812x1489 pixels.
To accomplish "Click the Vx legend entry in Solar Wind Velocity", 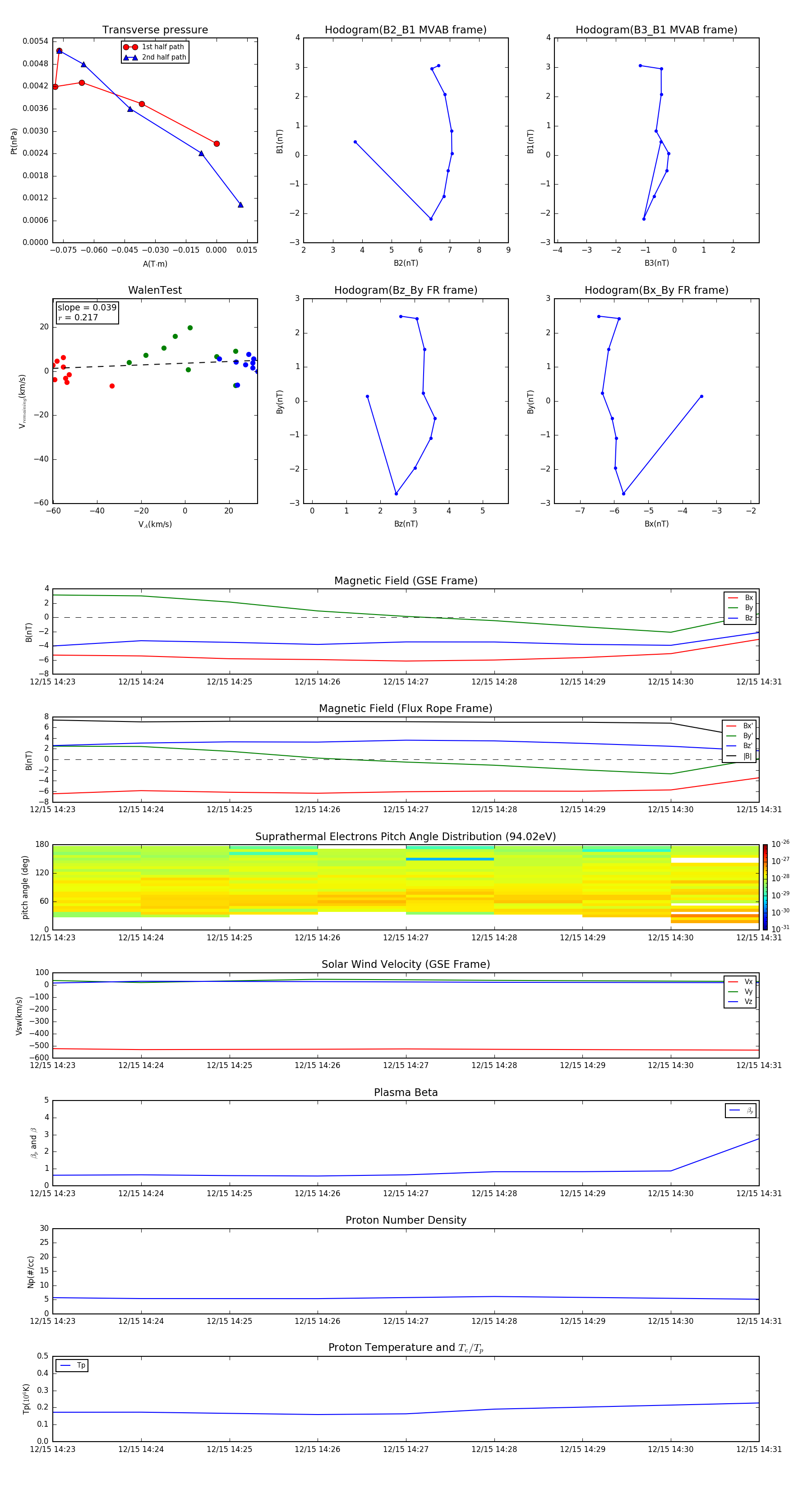I will click(740, 981).
